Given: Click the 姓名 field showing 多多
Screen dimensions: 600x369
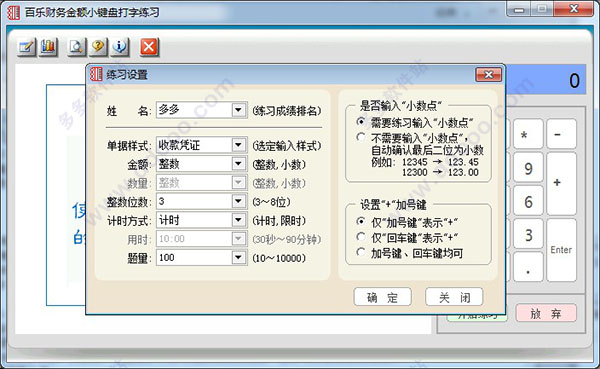Looking at the screenshot, I should coord(201,110).
